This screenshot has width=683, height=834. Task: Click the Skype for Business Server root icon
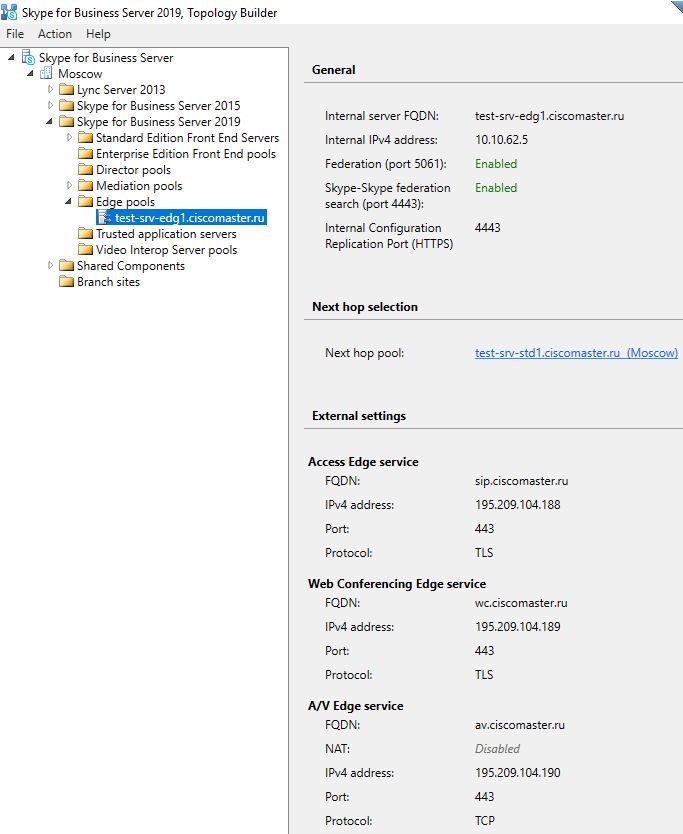[x=28, y=57]
